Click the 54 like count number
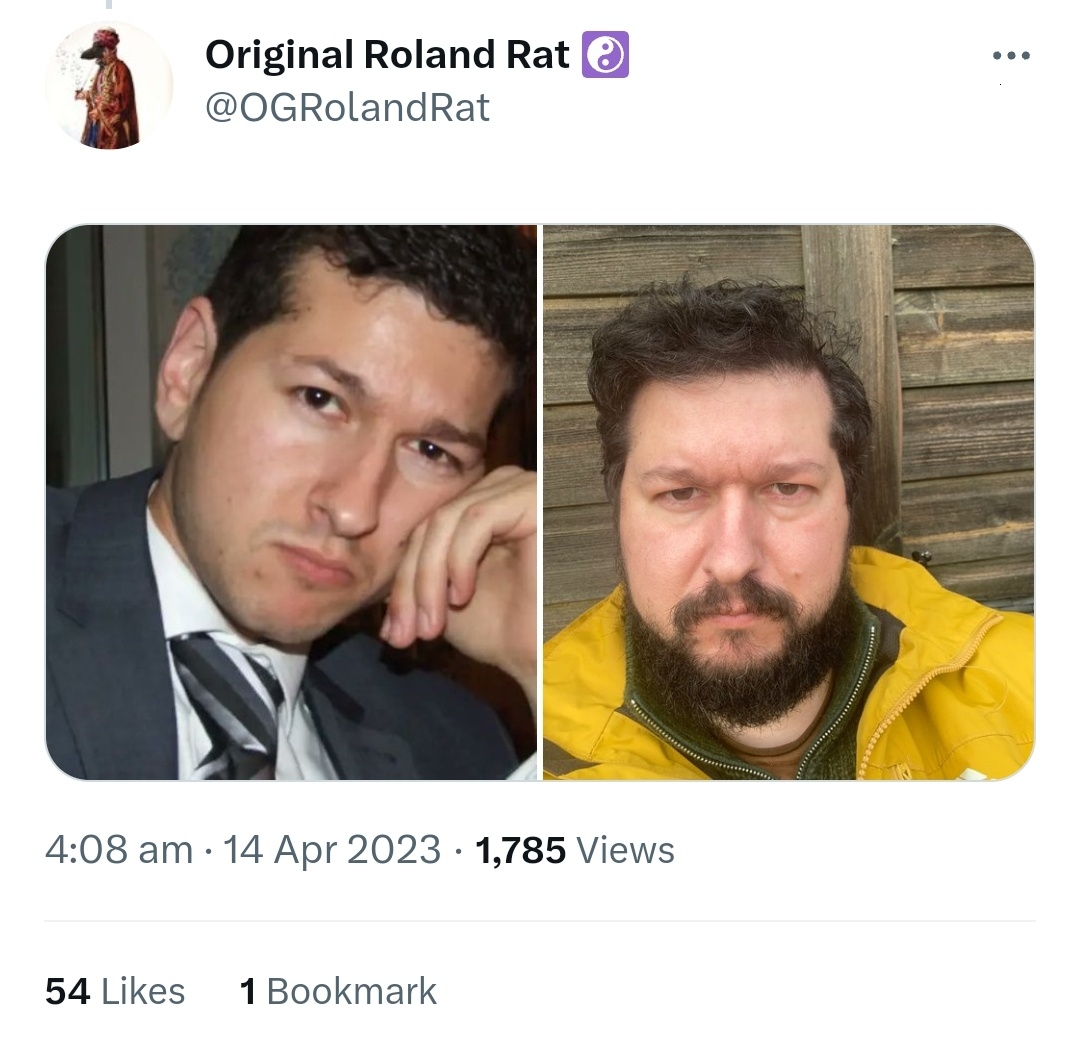This screenshot has height=1047, width=1080. click(x=68, y=992)
